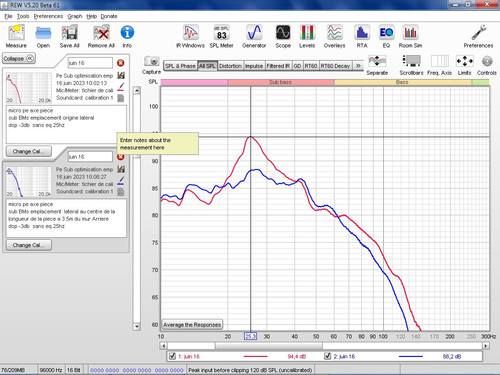This screenshot has width=500, height=375.
Task: Select the All SPL tab
Action: [x=207, y=66]
